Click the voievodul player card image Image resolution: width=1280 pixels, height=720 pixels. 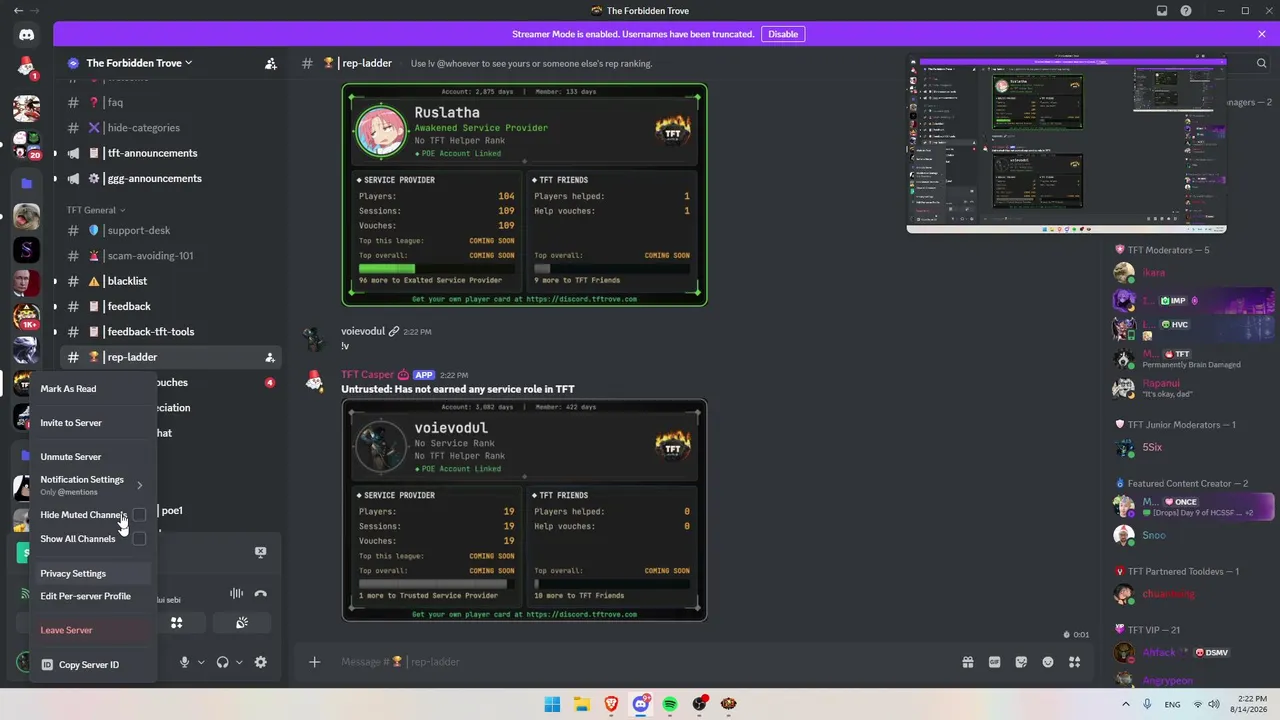point(524,510)
